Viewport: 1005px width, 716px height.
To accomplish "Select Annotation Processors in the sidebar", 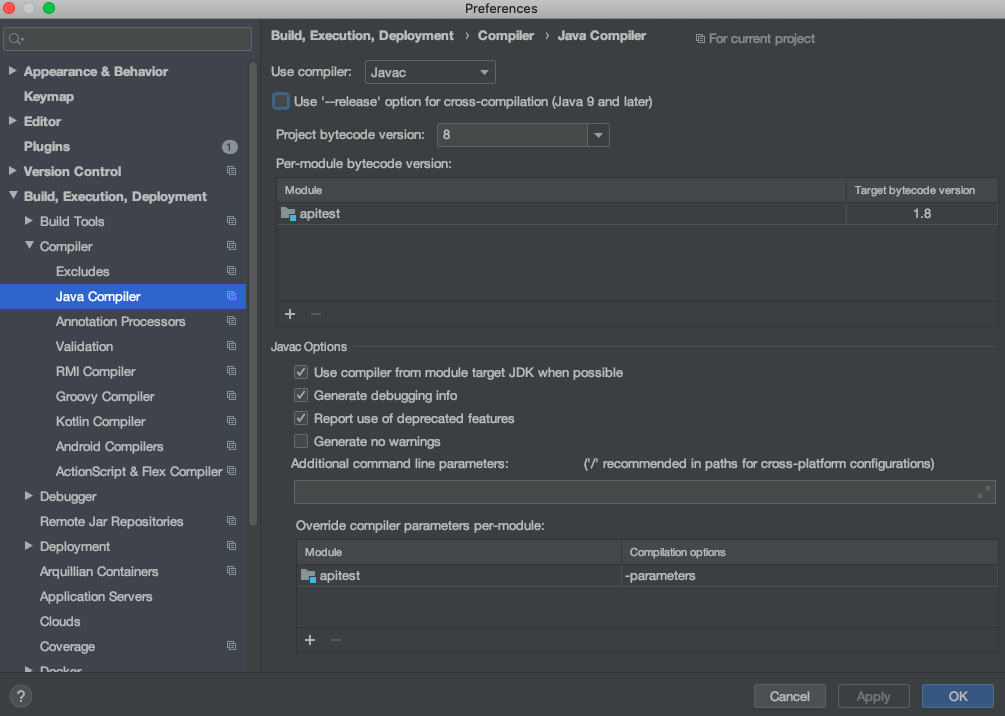I will point(120,321).
